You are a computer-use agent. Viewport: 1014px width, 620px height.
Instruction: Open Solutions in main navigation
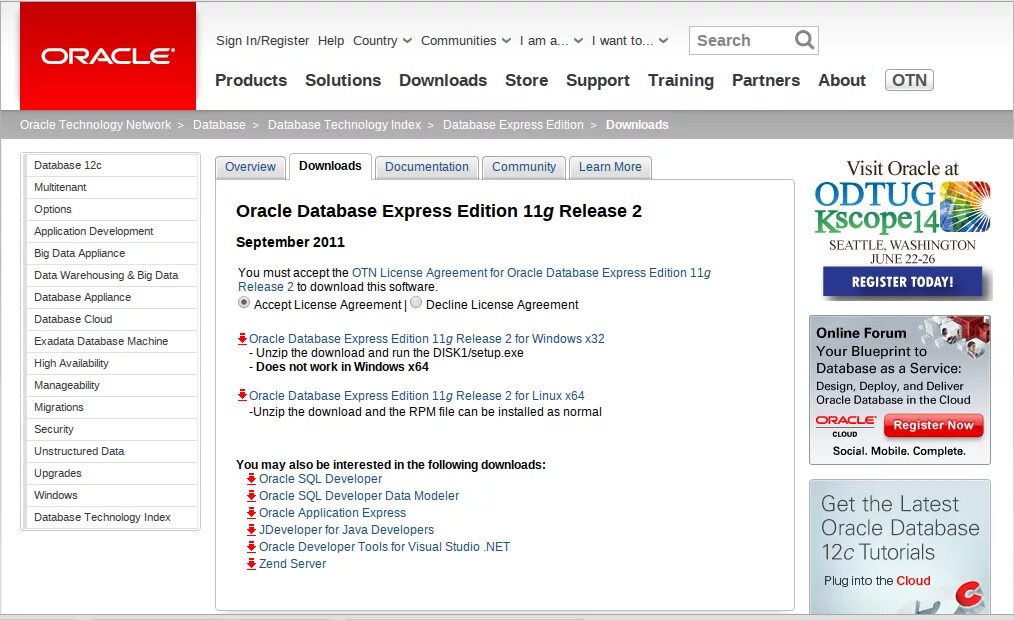(x=343, y=80)
